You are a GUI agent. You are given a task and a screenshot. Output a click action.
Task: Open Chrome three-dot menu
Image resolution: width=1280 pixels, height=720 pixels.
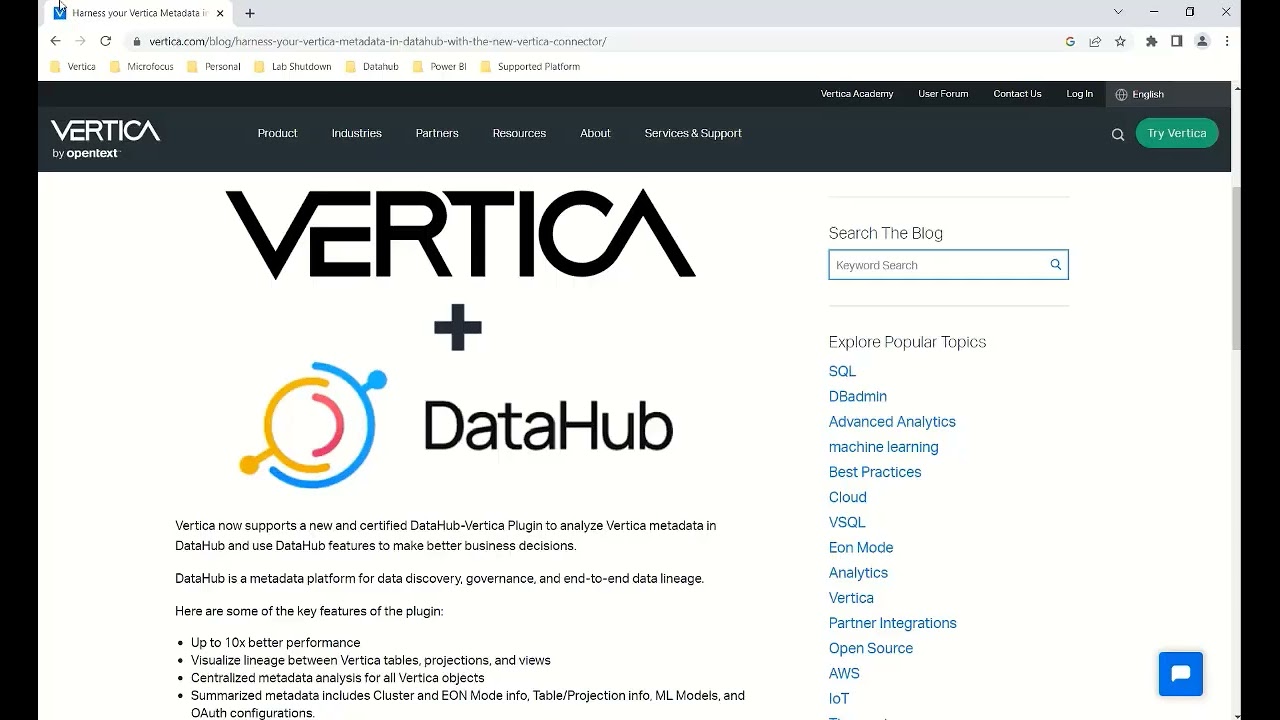coord(1227,41)
